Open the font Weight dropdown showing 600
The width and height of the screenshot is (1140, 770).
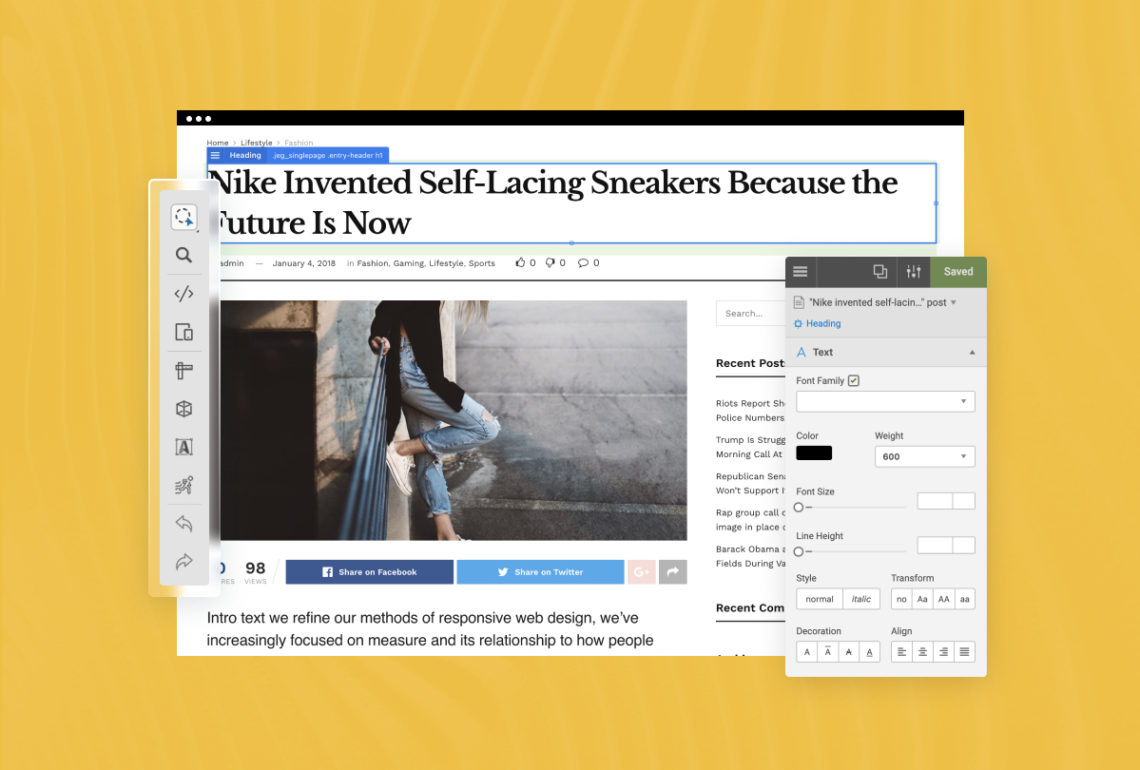click(x=924, y=456)
